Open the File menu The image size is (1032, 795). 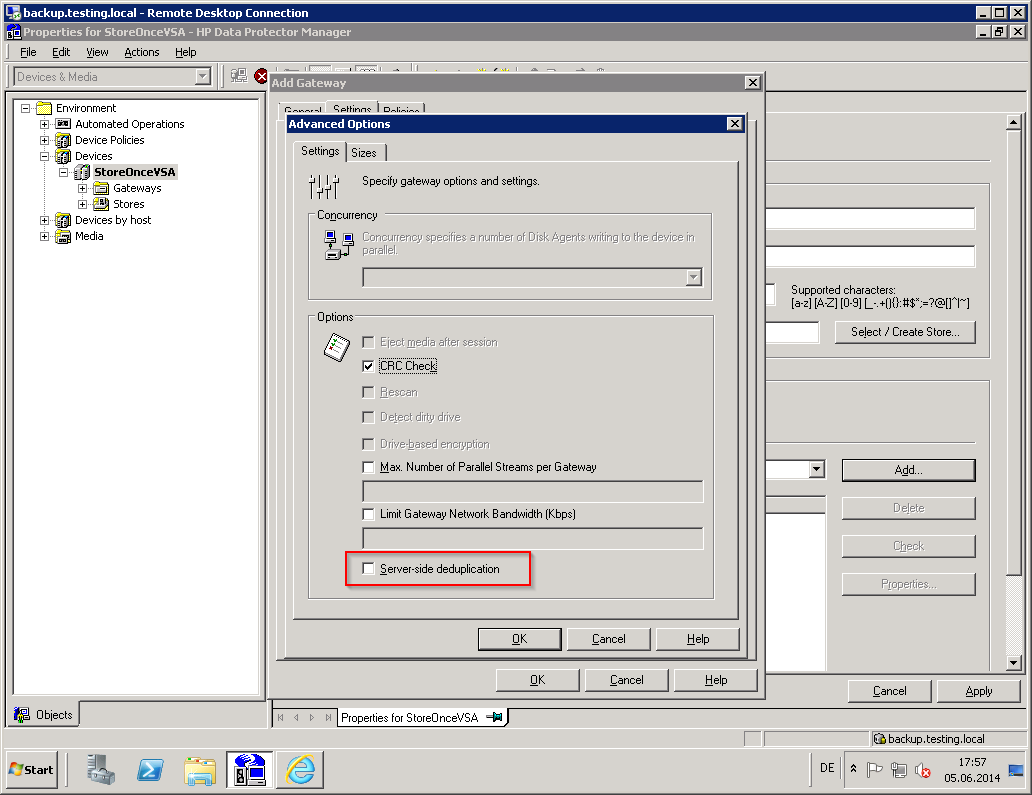(28, 52)
